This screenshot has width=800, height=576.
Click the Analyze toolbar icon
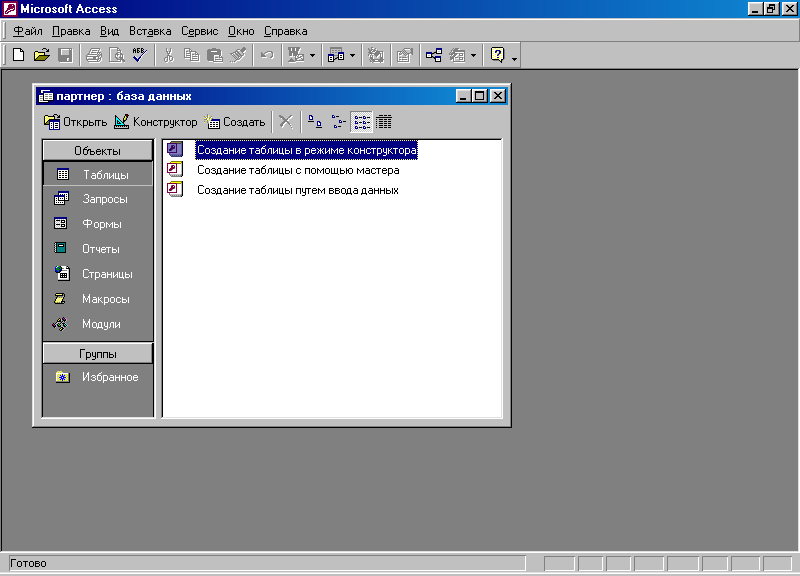click(x=336, y=55)
